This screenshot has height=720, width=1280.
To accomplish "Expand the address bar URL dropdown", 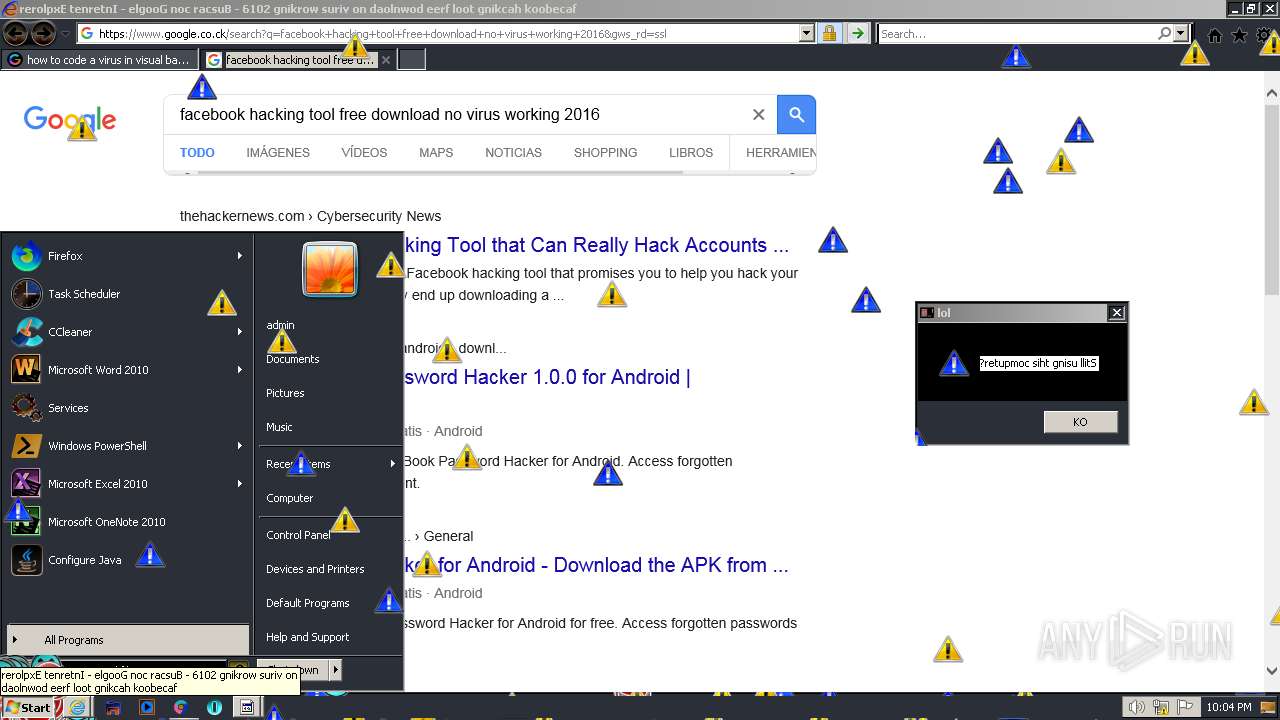I will [x=806, y=33].
